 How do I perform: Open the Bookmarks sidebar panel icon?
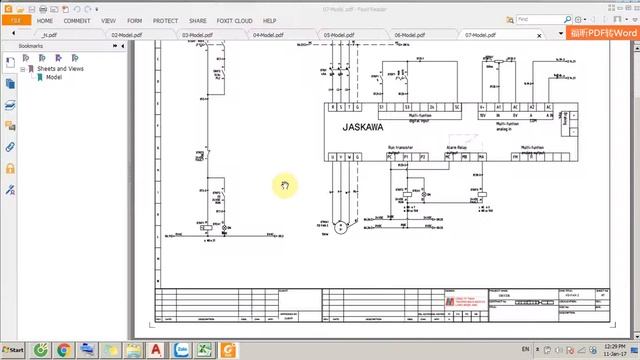[x=10, y=62]
